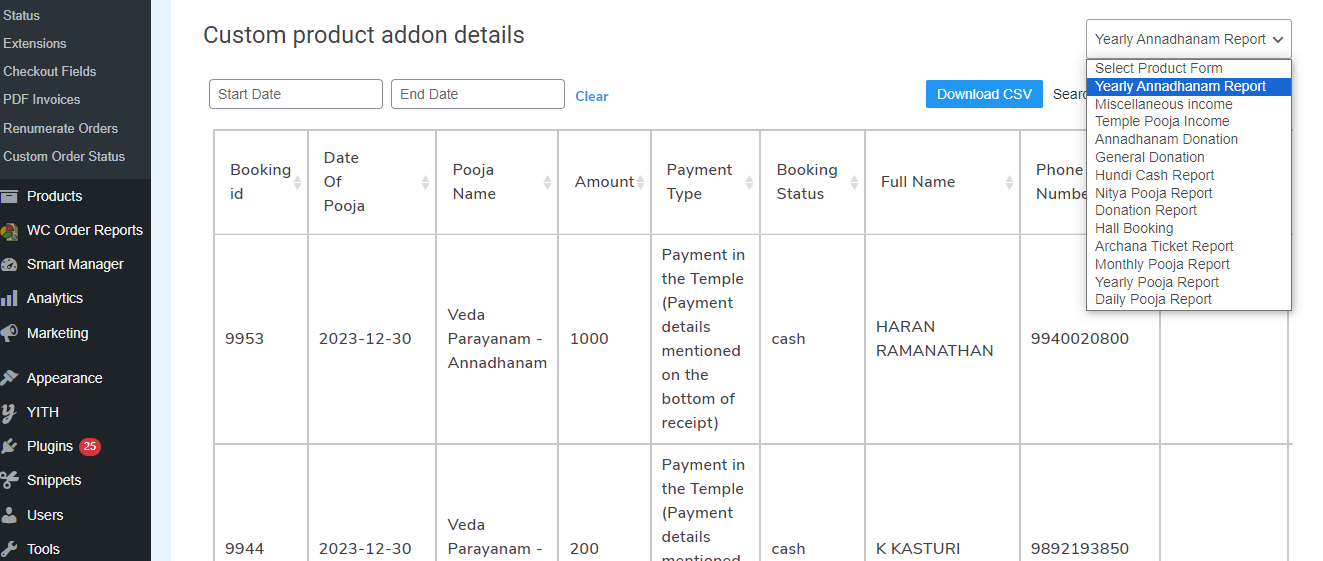Open PDF Invoices submenu item
Viewport: 1323px width, 561px height.
coord(42,99)
